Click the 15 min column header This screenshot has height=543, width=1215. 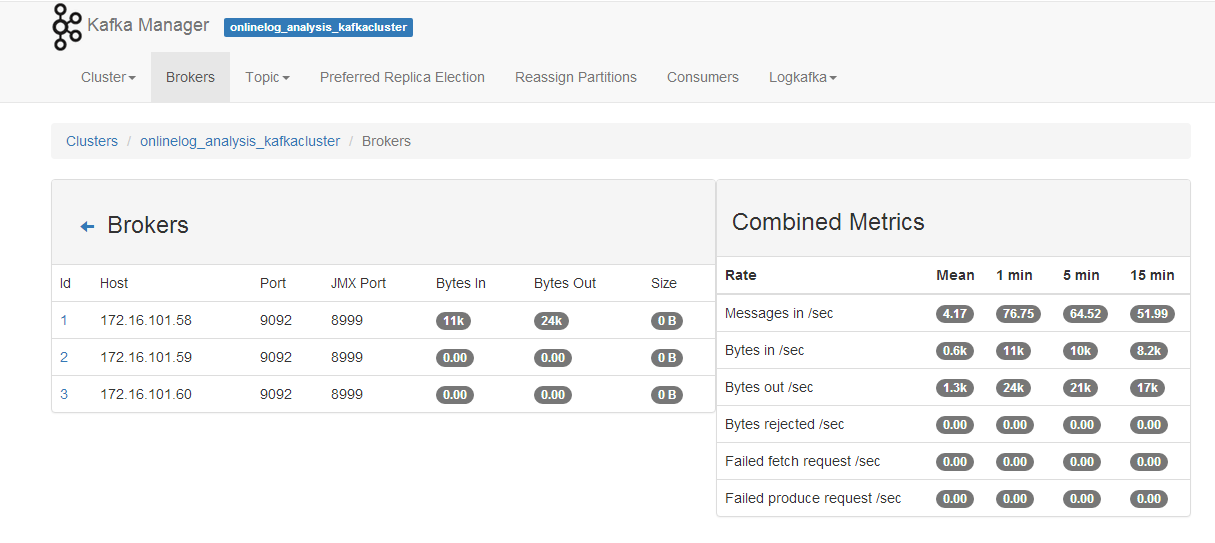1152,275
